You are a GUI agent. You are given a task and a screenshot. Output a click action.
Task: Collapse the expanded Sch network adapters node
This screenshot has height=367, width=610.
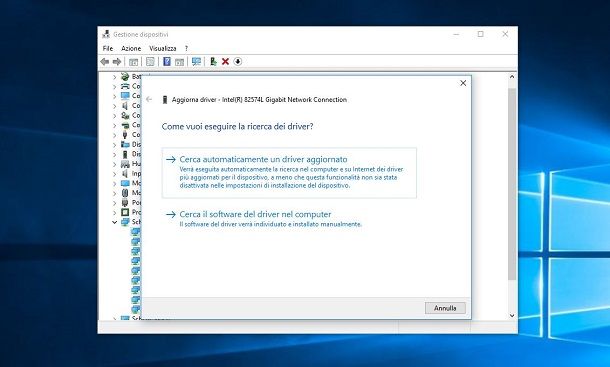114,222
